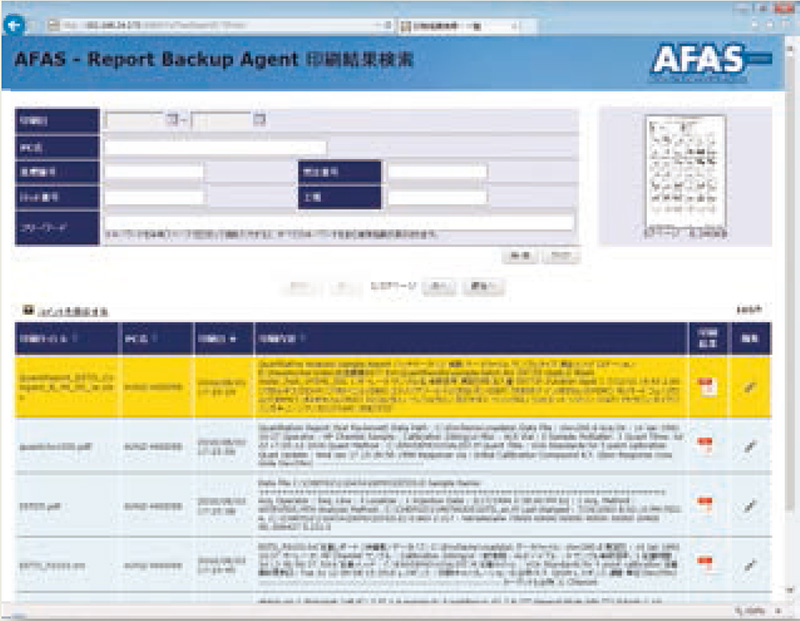Open the calendar picker for end print date
Screen dimensions: 800x621
point(259,120)
